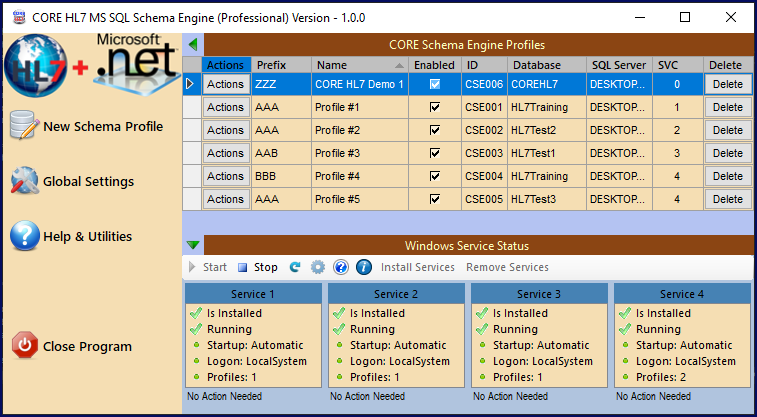The height and width of the screenshot is (417, 757).
Task: Click the HL7Test2 database cell
Action: tap(547, 130)
